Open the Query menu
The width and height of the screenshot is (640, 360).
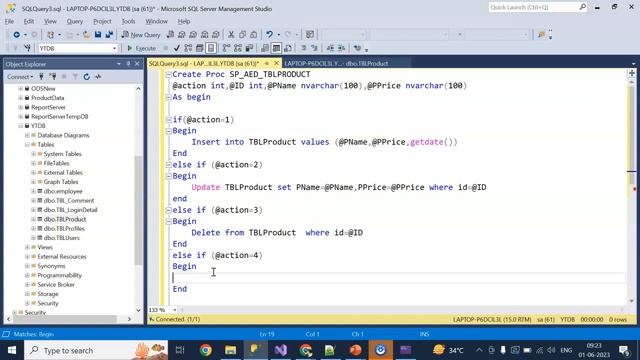coord(75,21)
